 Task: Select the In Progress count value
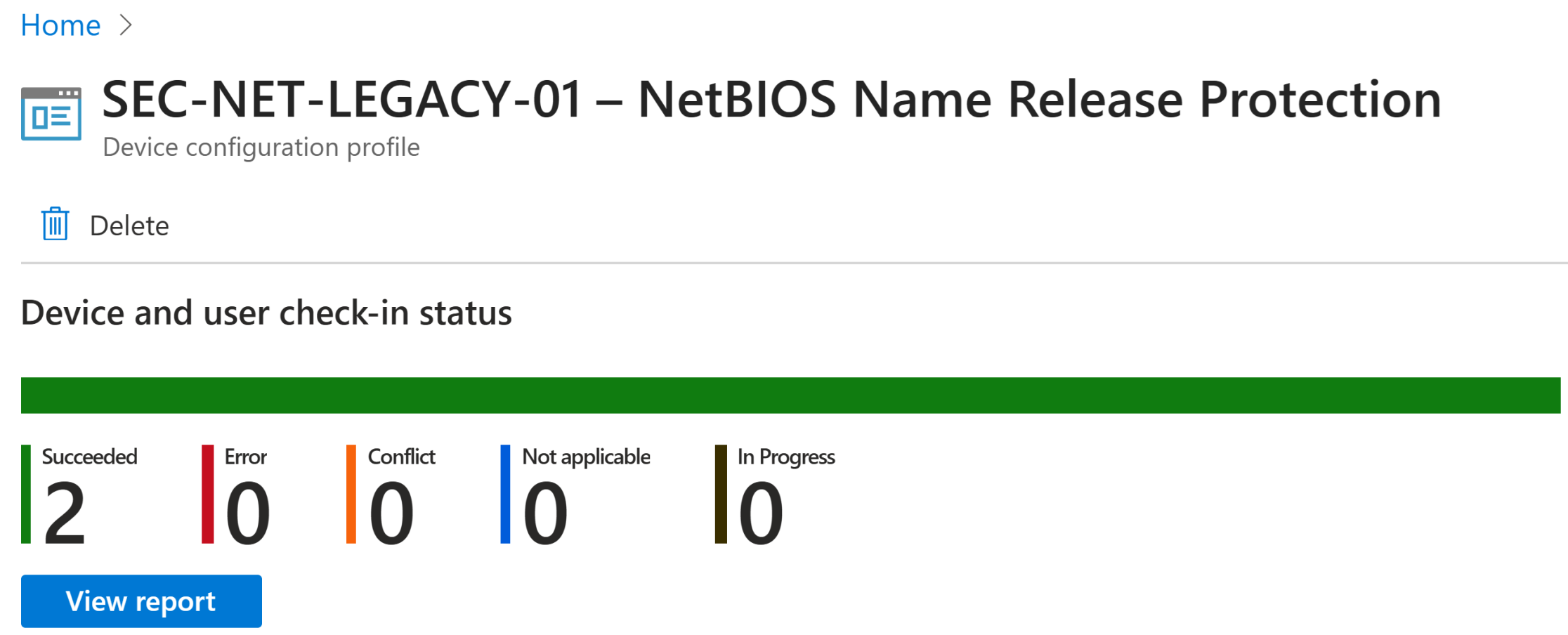click(x=761, y=513)
